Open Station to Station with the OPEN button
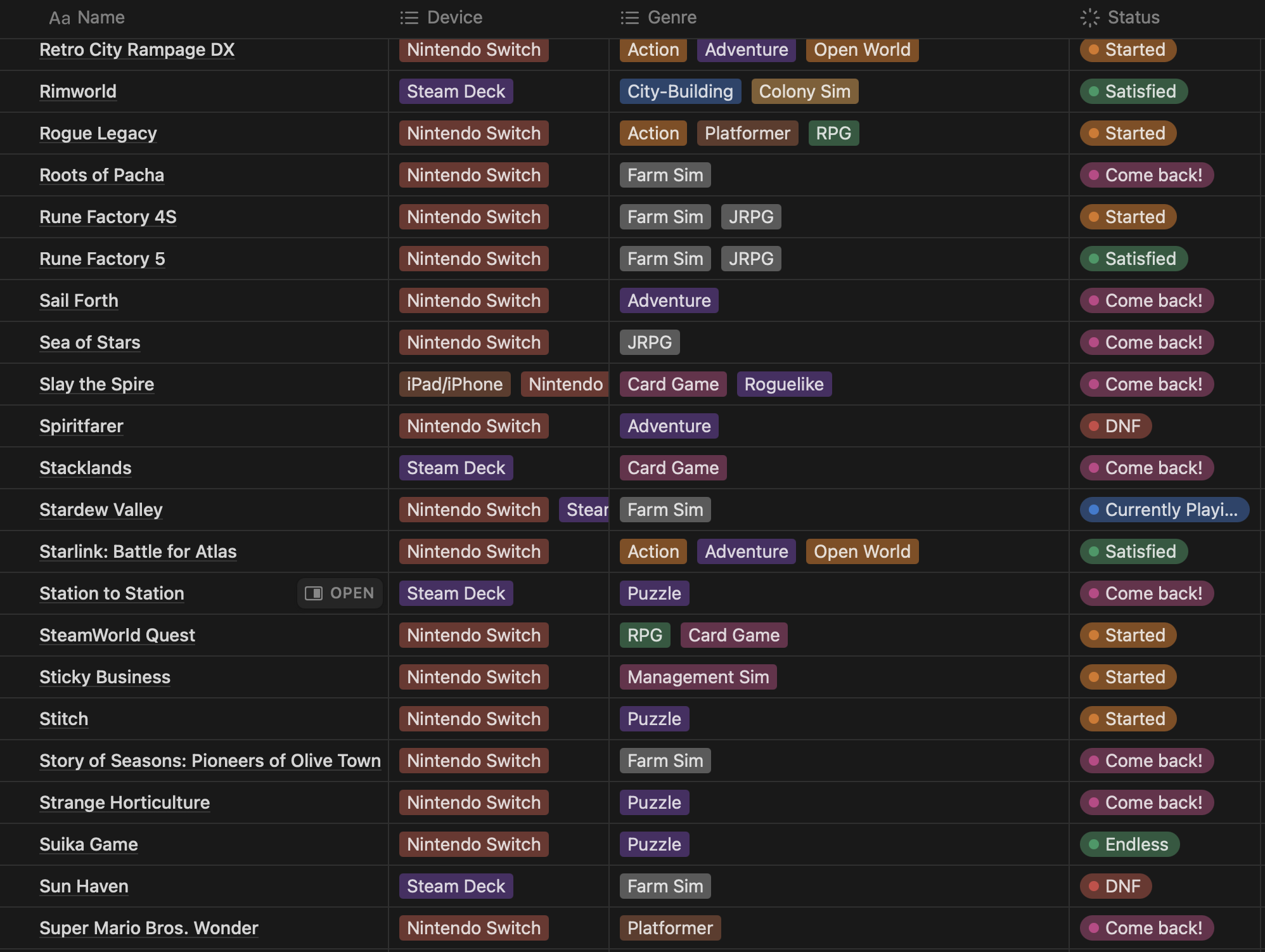1265x952 pixels. [x=340, y=593]
